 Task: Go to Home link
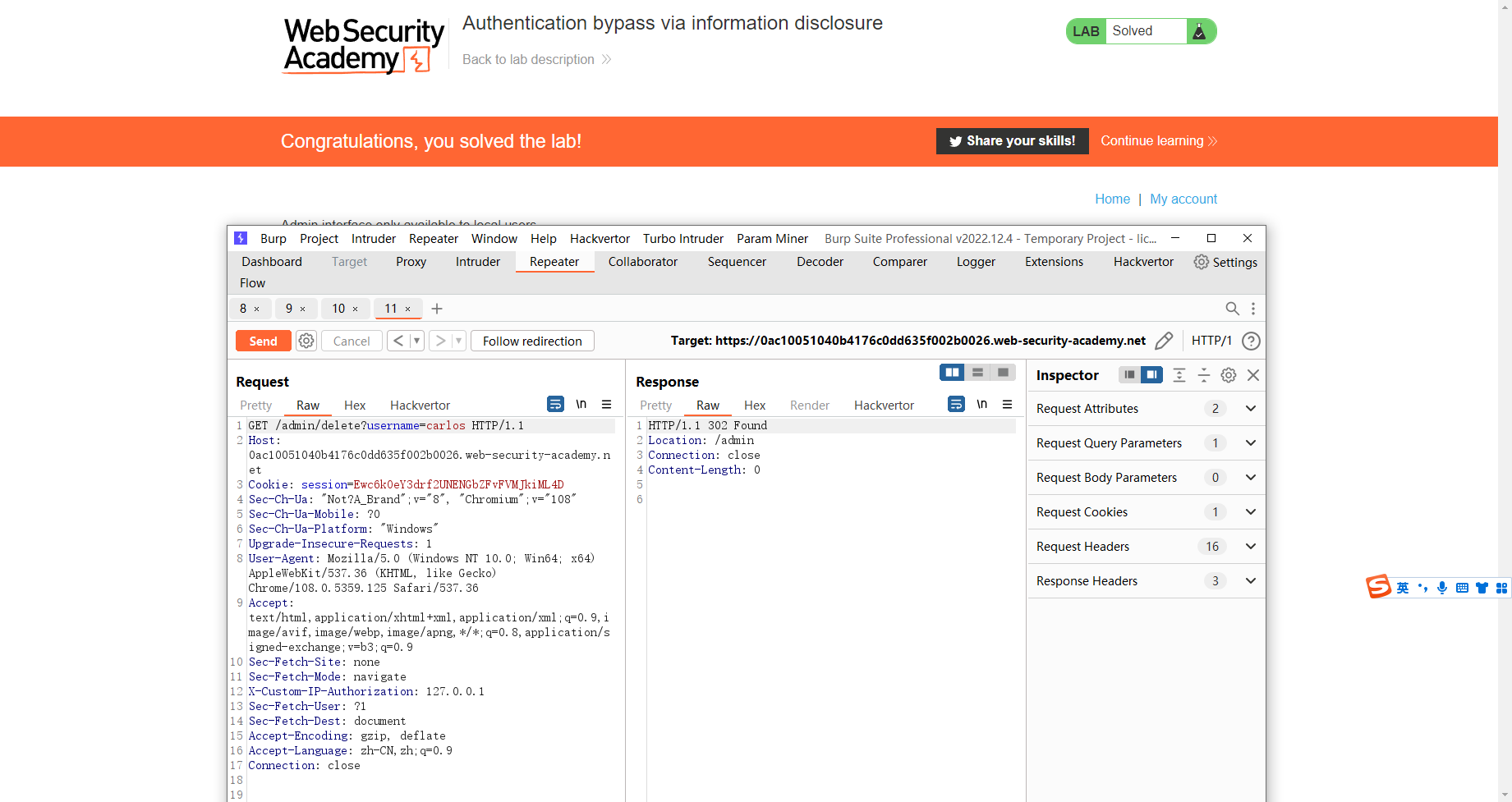1112,199
